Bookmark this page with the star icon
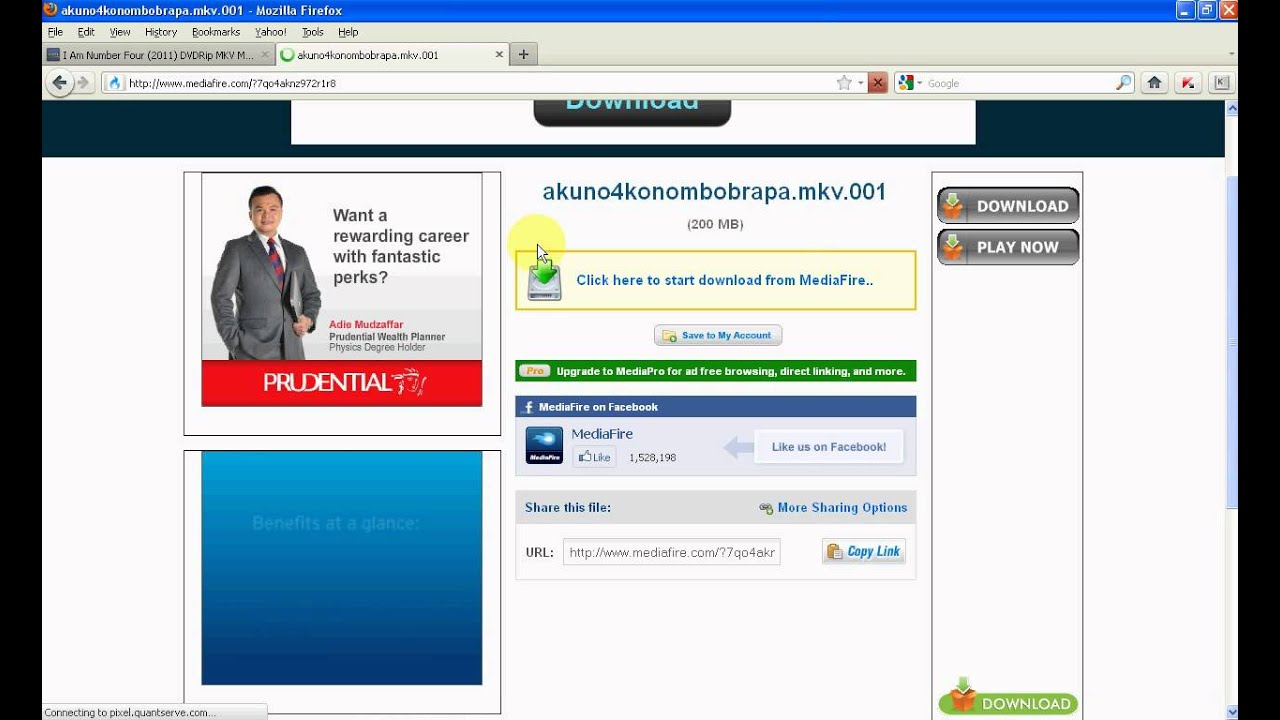This screenshot has height=720, width=1280. click(x=844, y=83)
